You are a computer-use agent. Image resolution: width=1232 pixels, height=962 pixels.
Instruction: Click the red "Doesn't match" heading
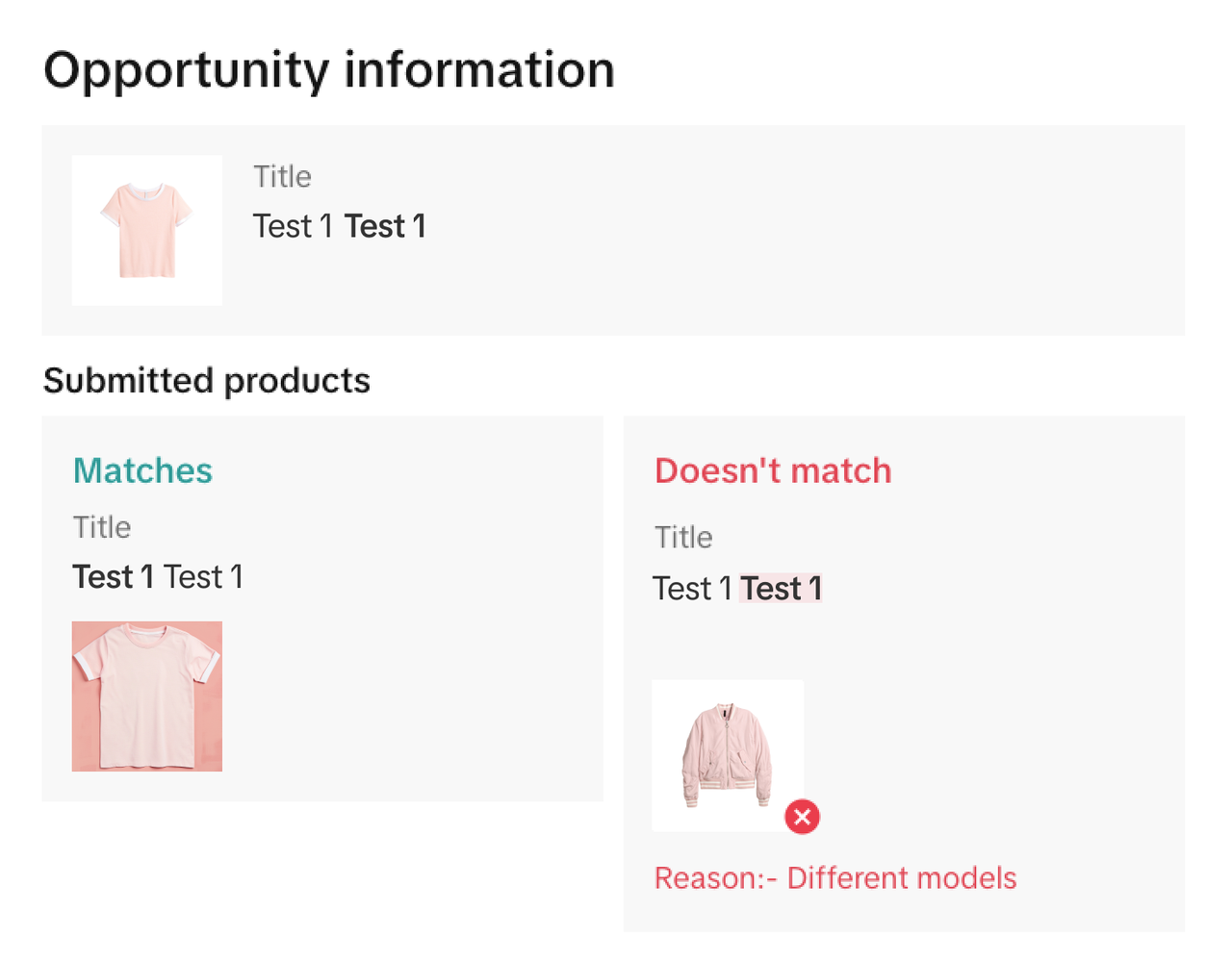click(773, 470)
